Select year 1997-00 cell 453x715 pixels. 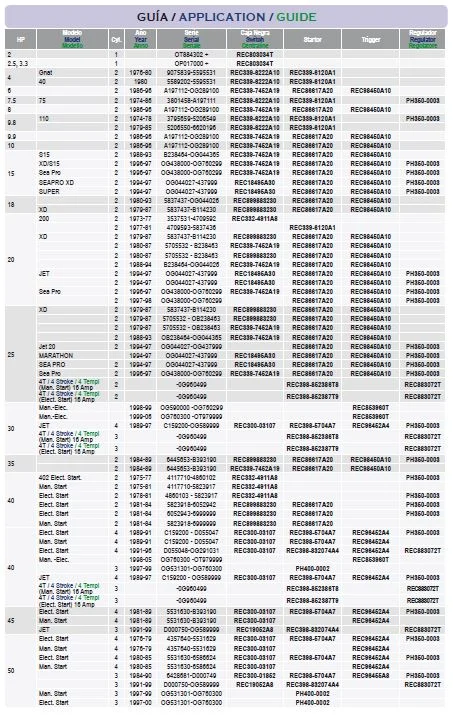(x=141, y=703)
